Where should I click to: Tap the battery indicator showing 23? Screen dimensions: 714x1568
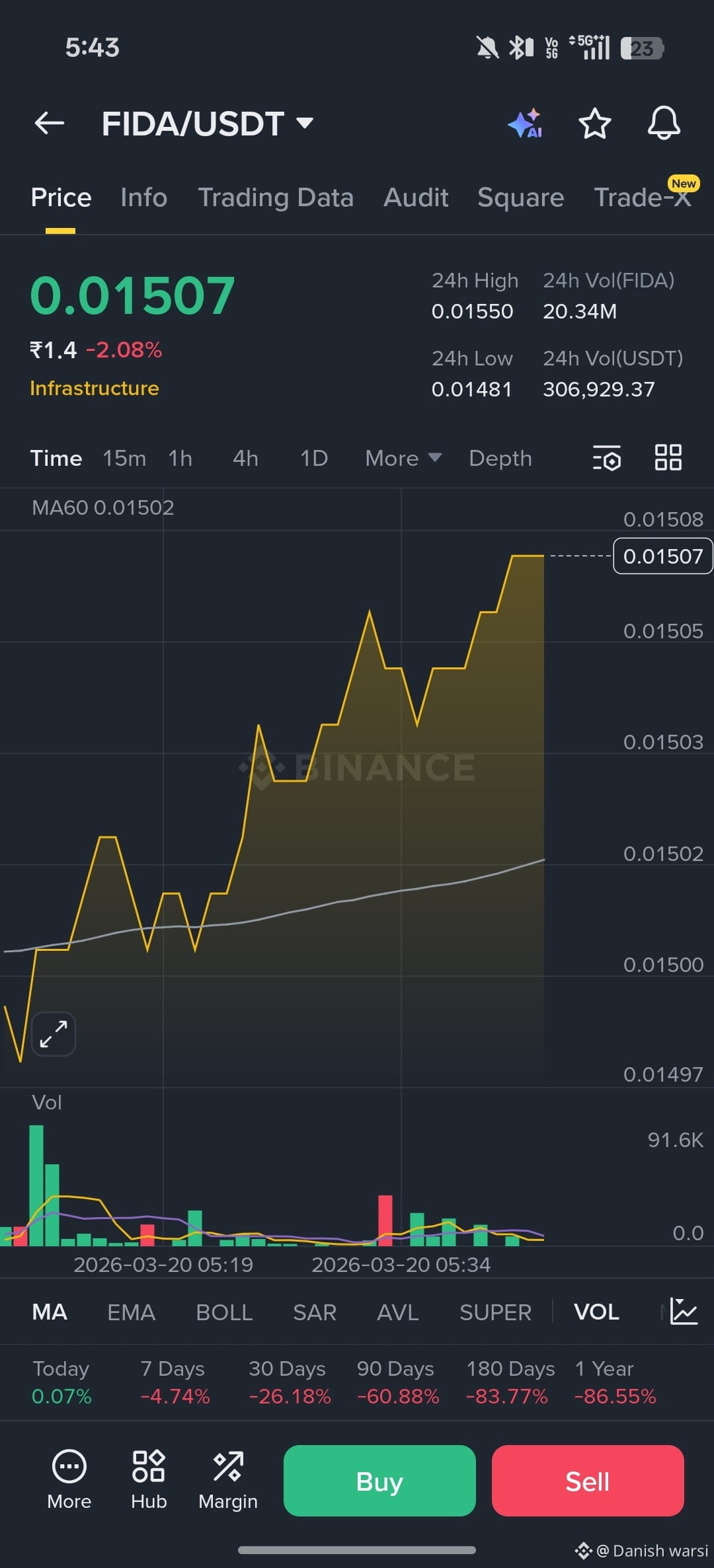click(642, 48)
